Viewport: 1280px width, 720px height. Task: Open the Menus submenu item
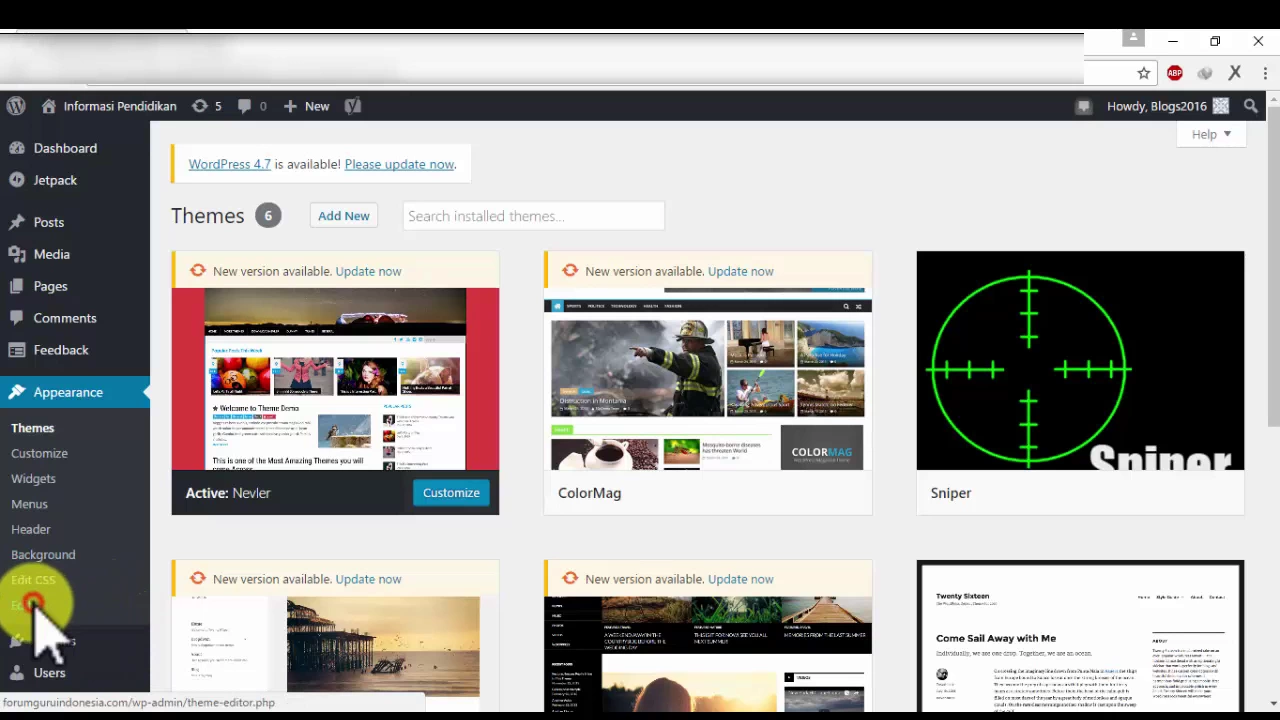29,504
